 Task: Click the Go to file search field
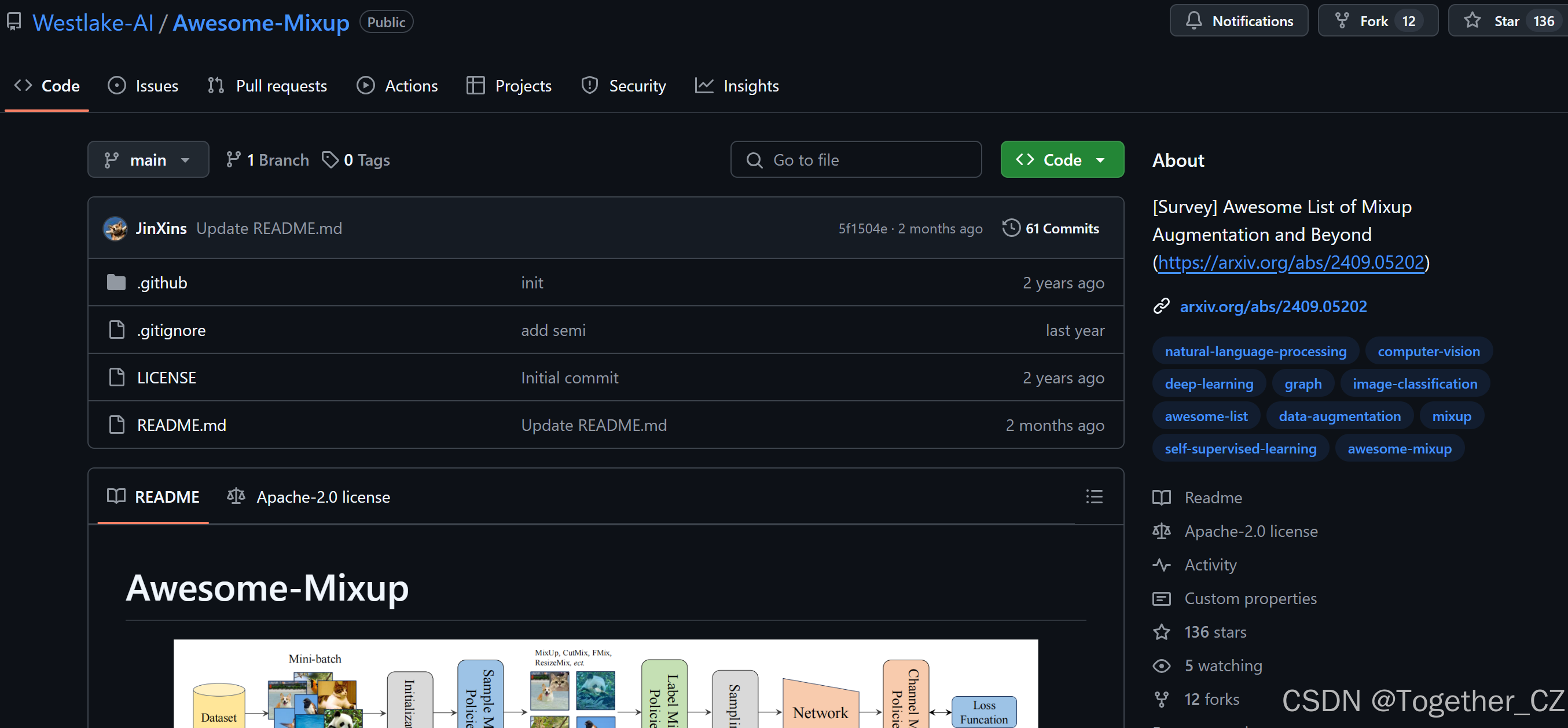pyautogui.click(x=855, y=160)
